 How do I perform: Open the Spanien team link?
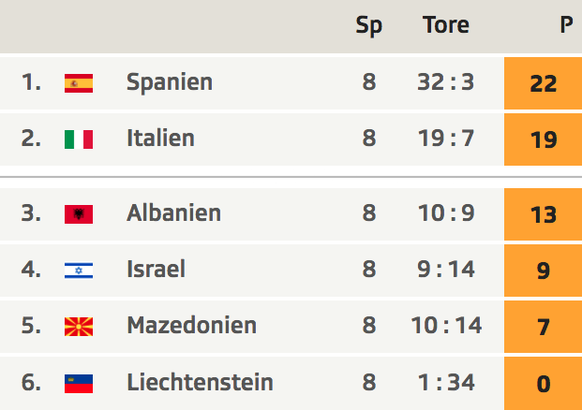[x=170, y=82]
